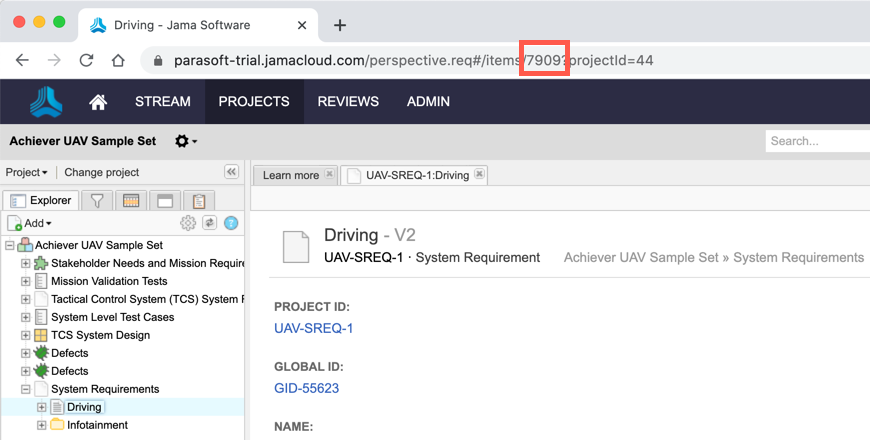
Task: Open the Test Plans clipboard tab
Action: coord(199,200)
